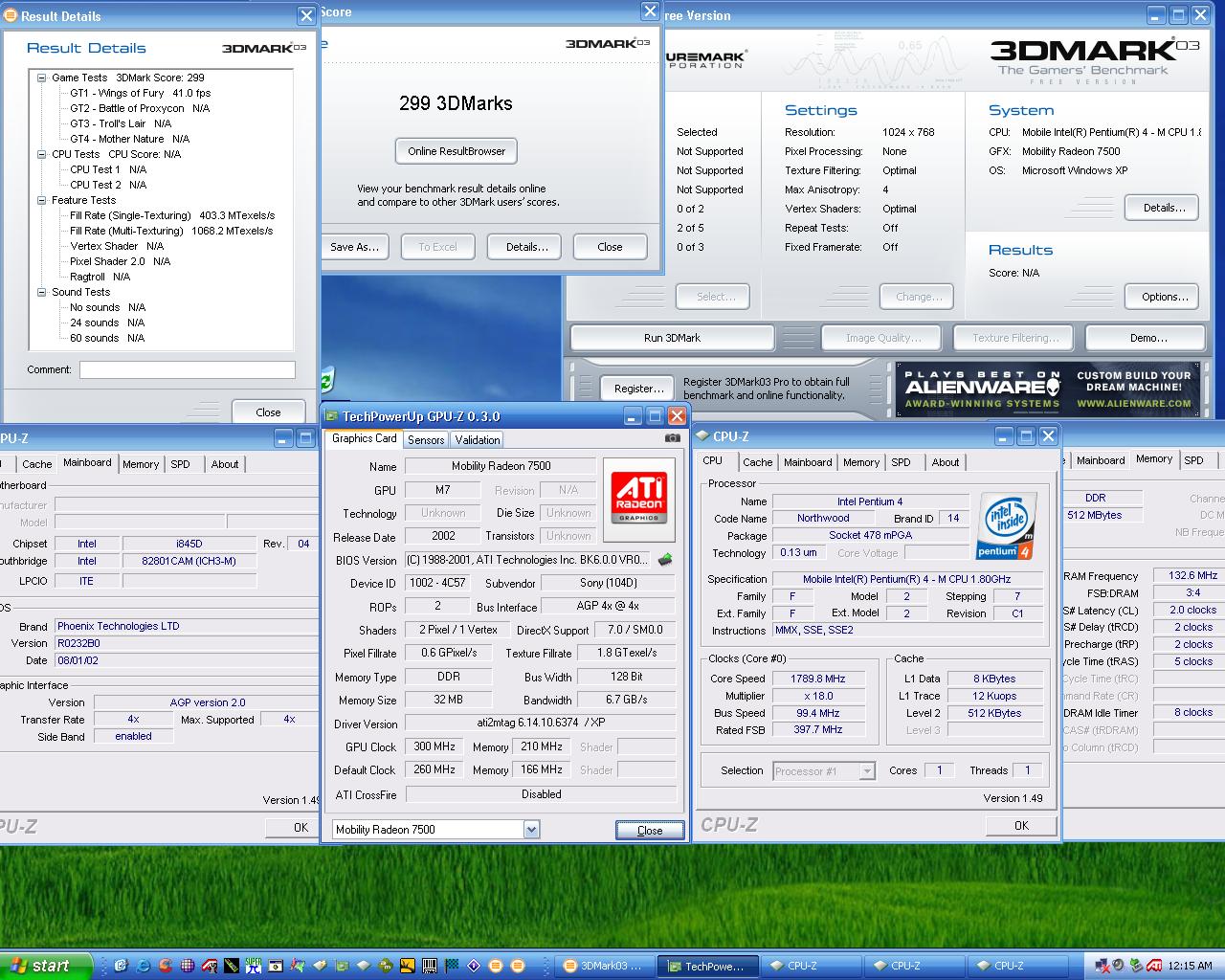Screen dimensions: 1225x980
Task: Switch to Validation tab in GPU-Z
Action: (x=478, y=439)
